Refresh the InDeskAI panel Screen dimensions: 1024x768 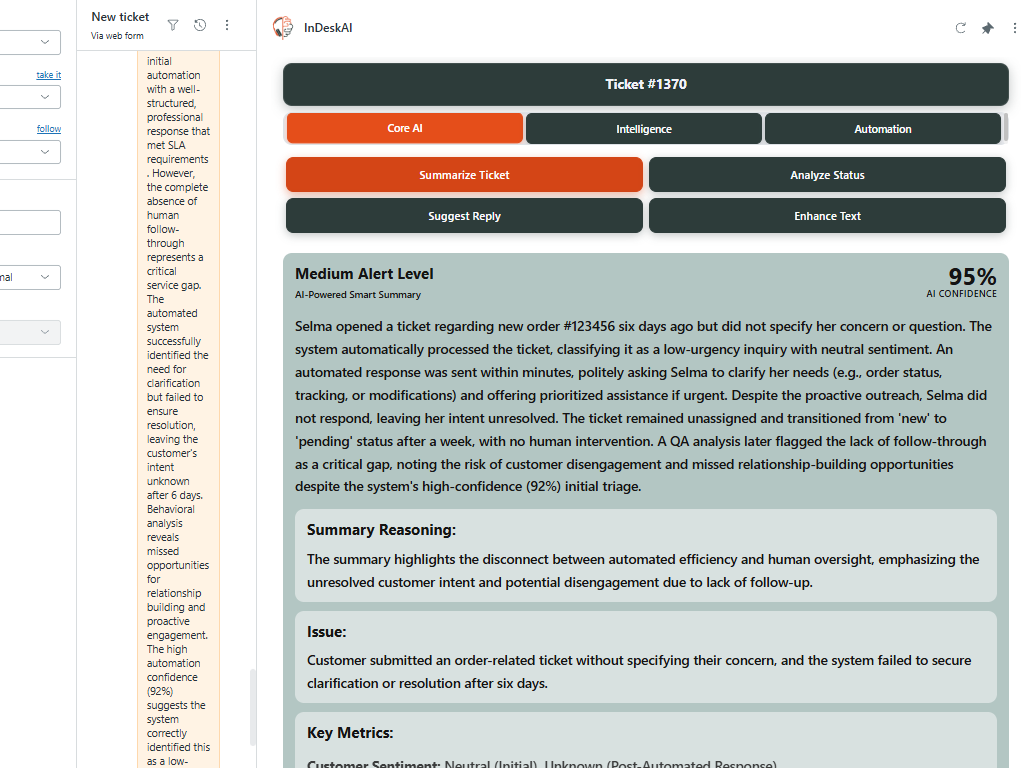point(961,29)
